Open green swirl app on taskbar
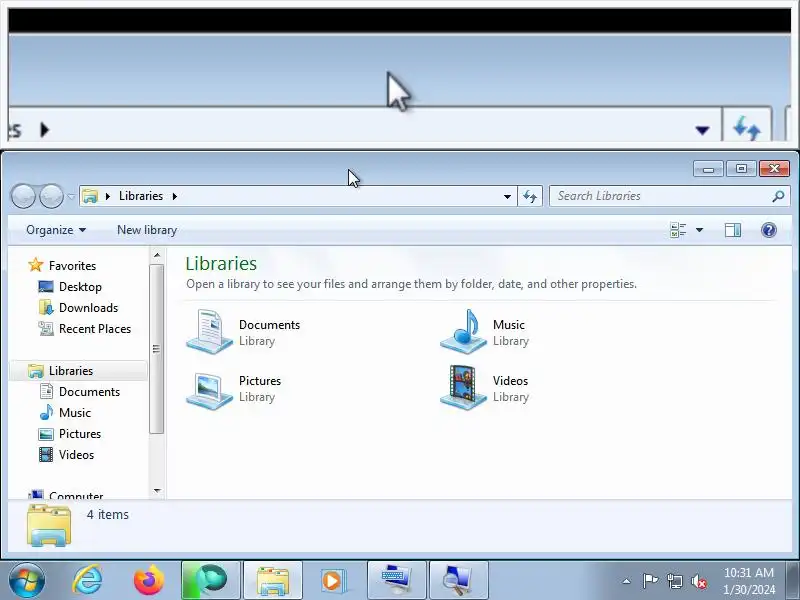The width and height of the screenshot is (800, 600). (x=211, y=580)
